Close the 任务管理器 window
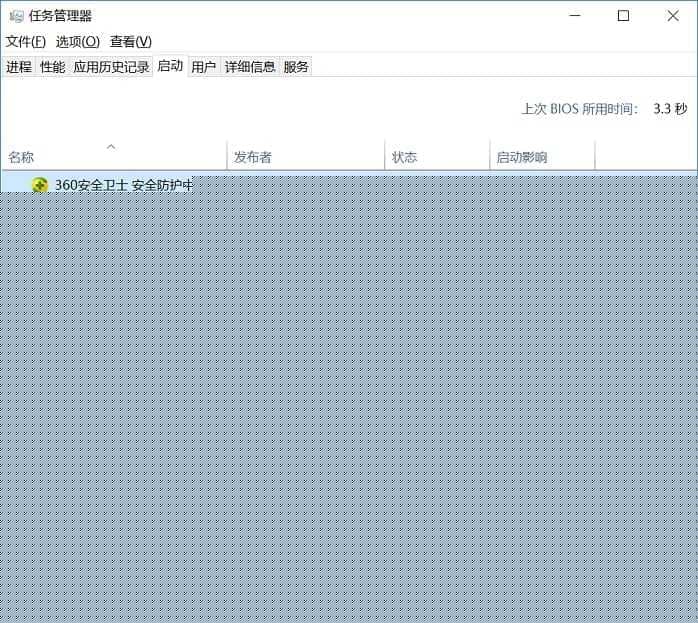Viewport: 698px width, 623px height. tap(673, 16)
